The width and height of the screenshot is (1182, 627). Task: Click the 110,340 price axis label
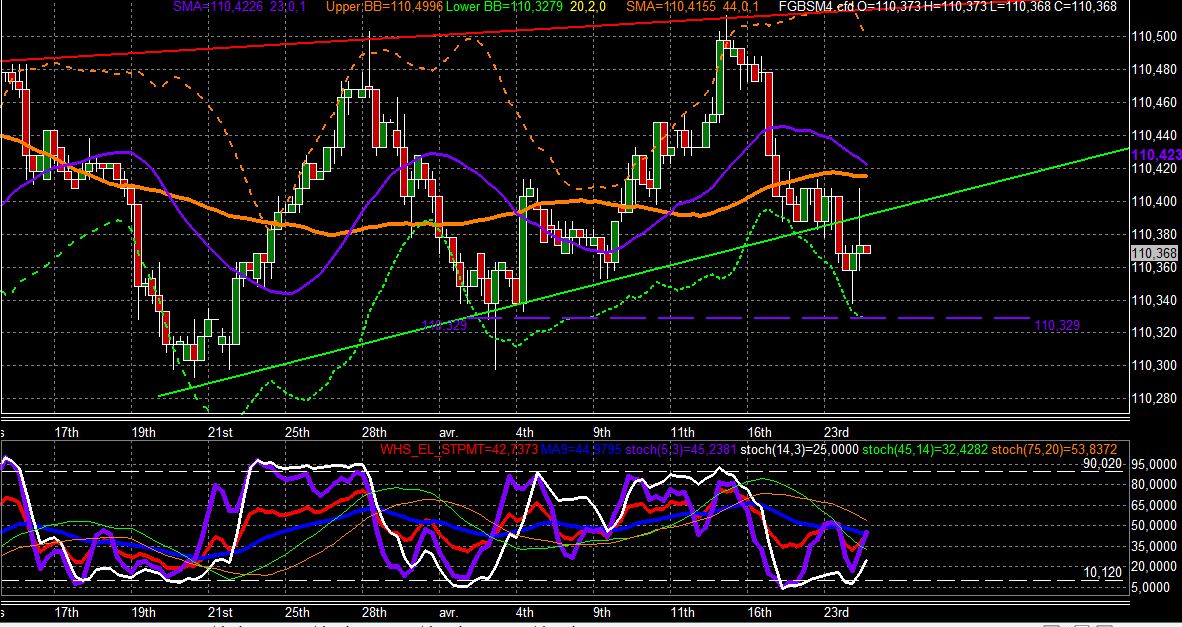(1153, 300)
